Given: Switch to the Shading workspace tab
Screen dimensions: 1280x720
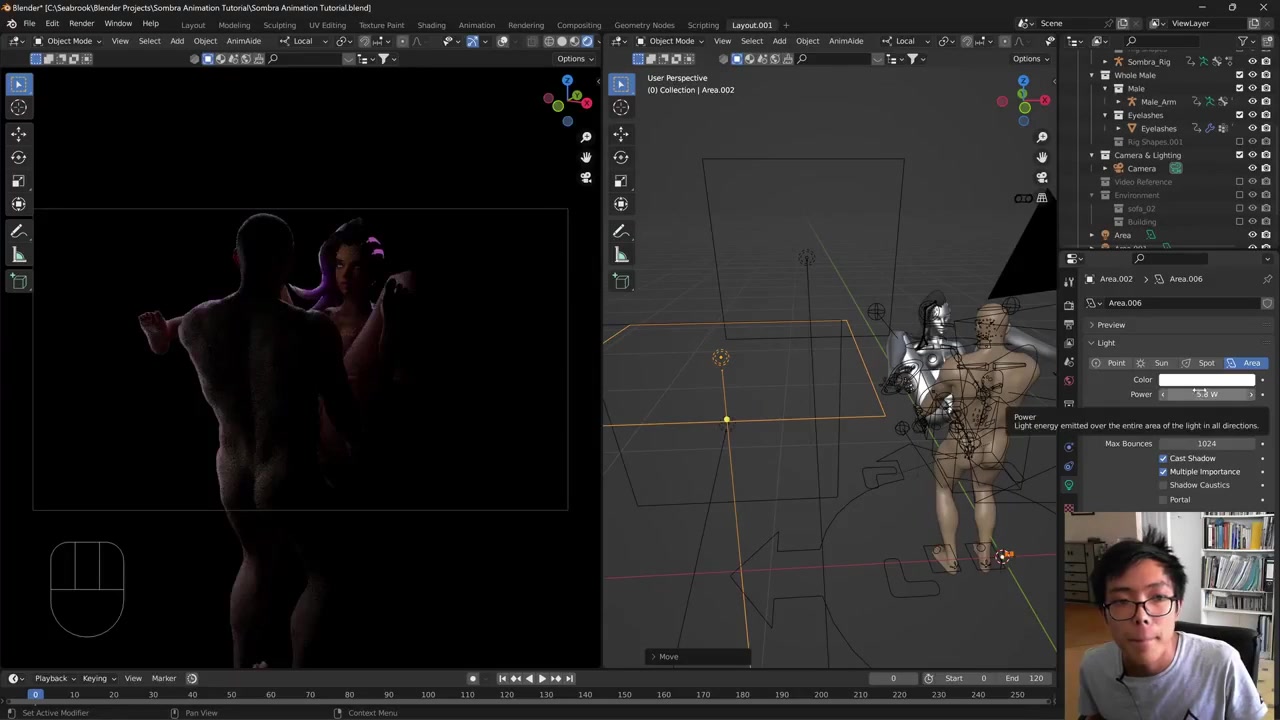Looking at the screenshot, I should 431,25.
